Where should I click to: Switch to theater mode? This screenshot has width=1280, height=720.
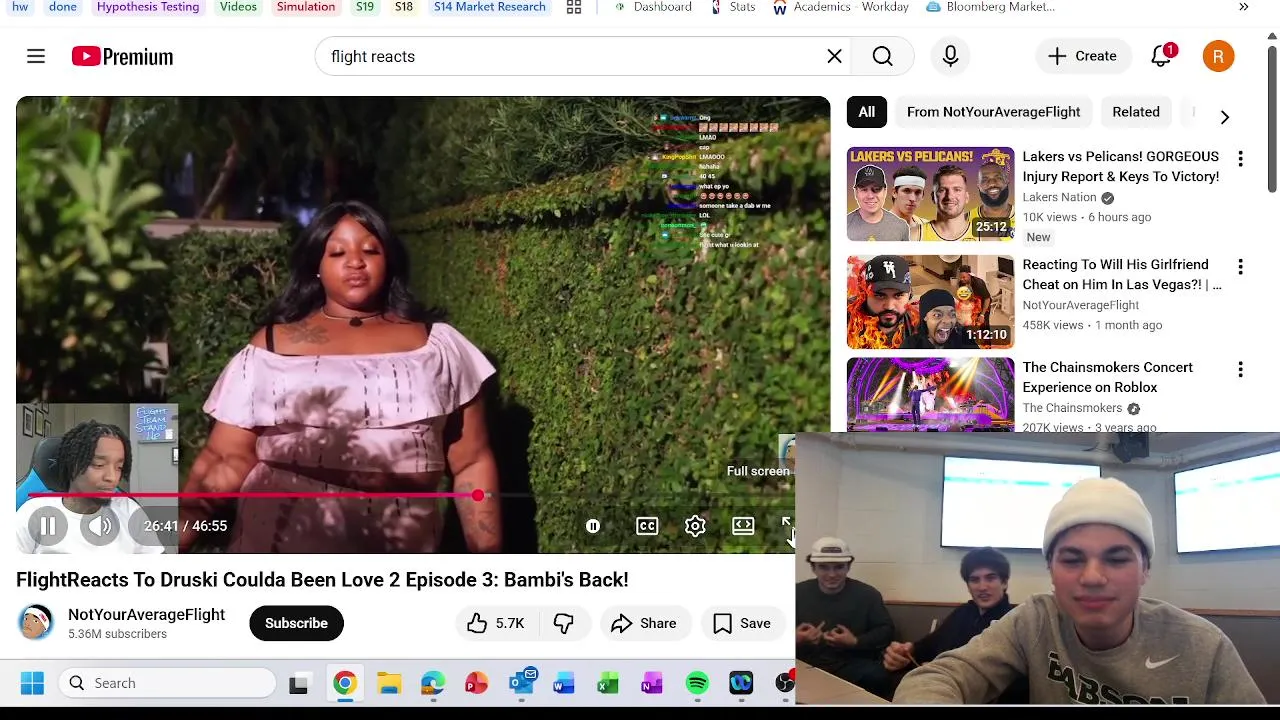tap(743, 526)
